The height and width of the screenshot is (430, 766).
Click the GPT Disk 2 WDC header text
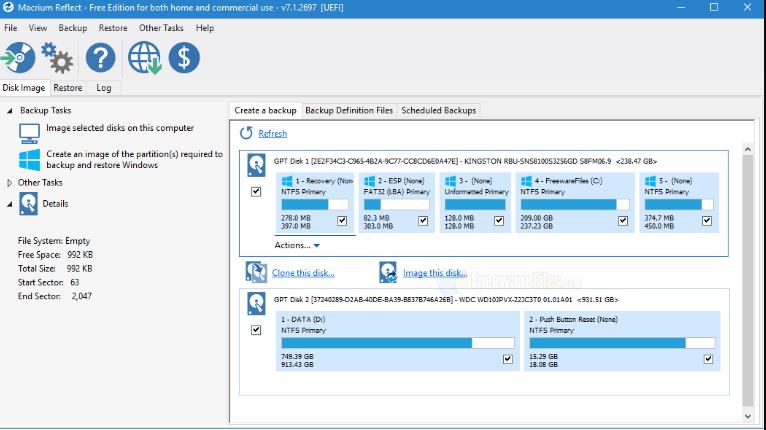(x=446, y=300)
